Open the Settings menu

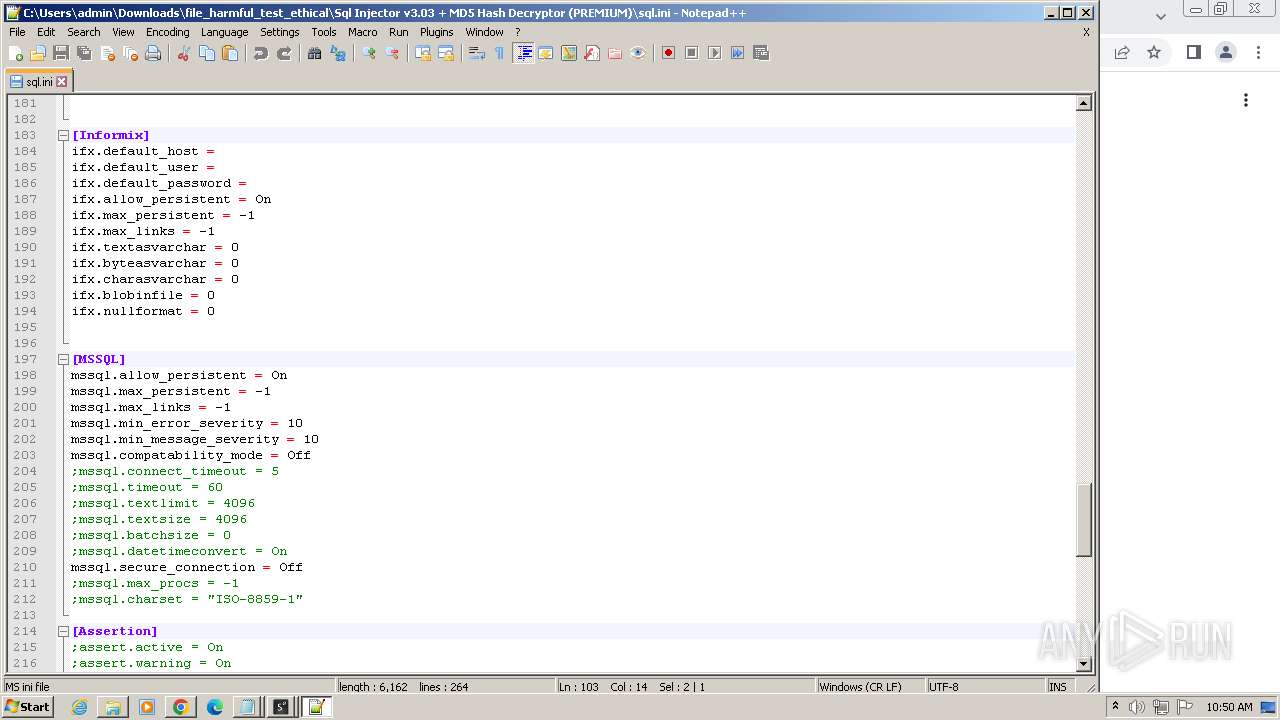click(280, 32)
